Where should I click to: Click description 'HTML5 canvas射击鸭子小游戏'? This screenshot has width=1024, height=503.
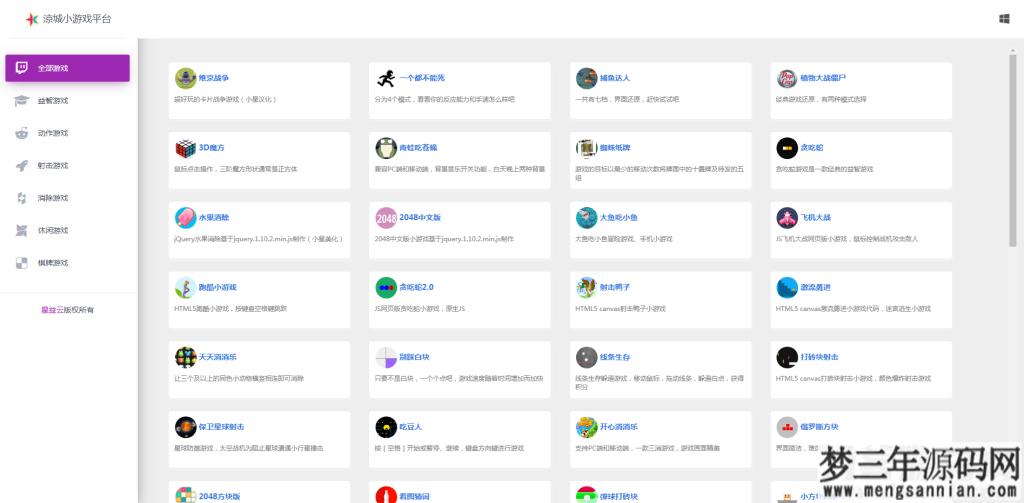(620, 308)
